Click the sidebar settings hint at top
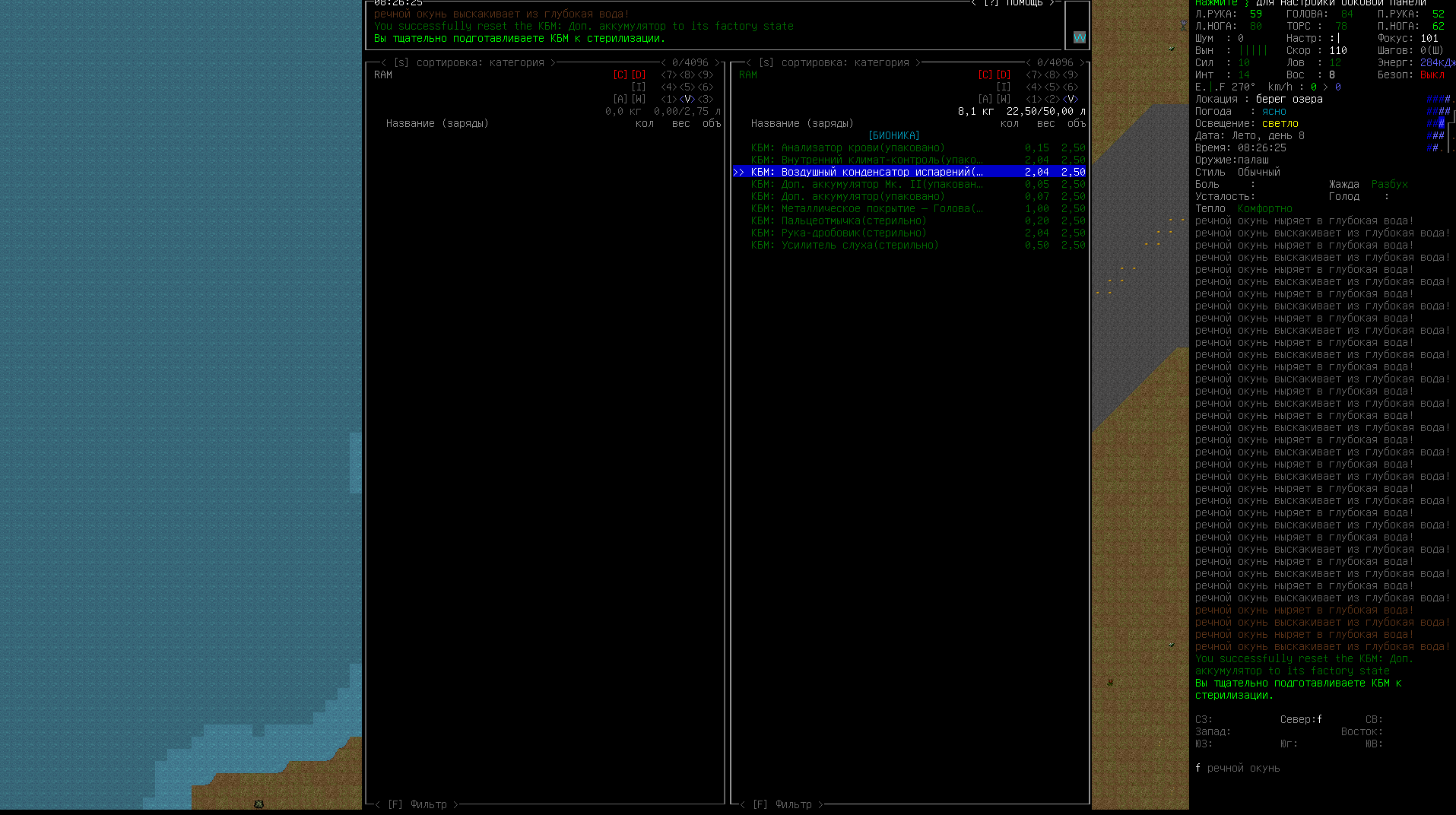1456x815 pixels. tap(1311, 3)
